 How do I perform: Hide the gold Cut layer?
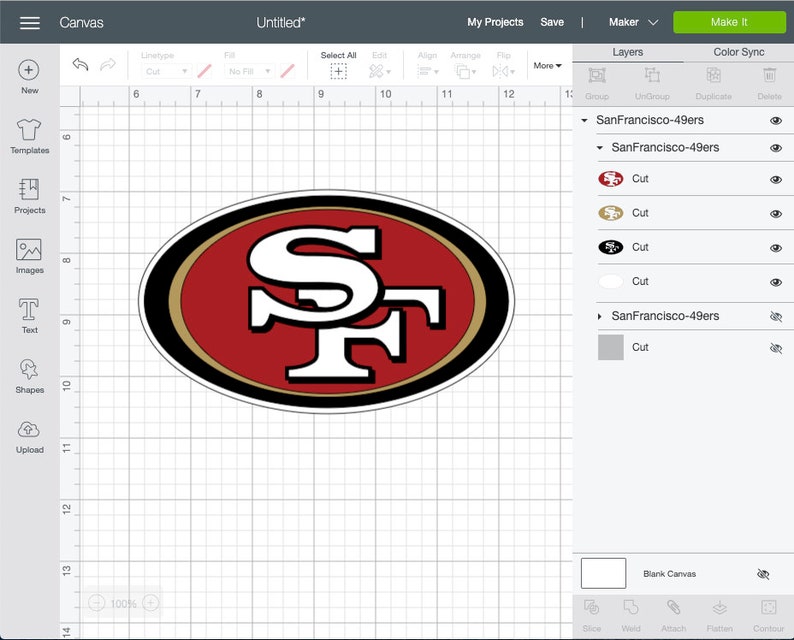pos(776,214)
